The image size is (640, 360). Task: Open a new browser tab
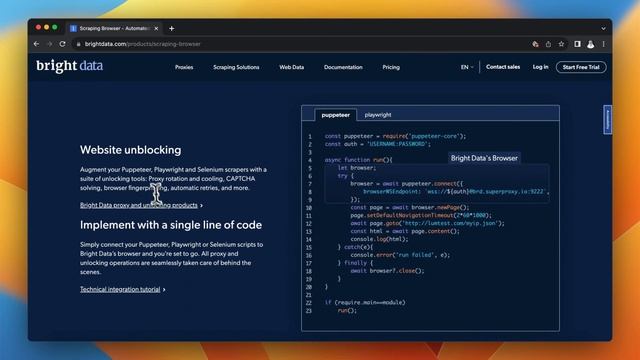171,29
